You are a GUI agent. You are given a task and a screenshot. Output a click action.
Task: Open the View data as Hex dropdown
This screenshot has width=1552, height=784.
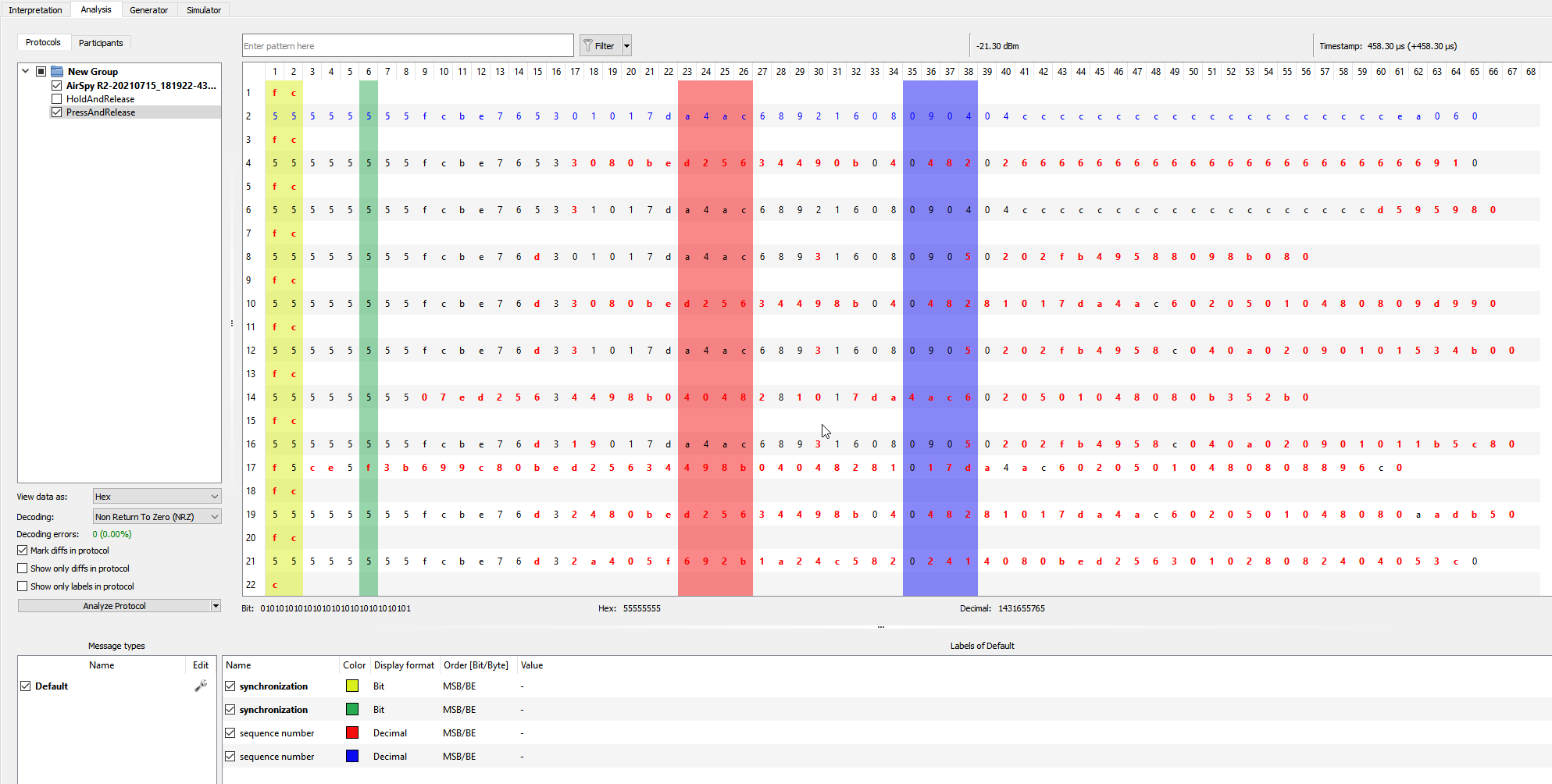157,497
